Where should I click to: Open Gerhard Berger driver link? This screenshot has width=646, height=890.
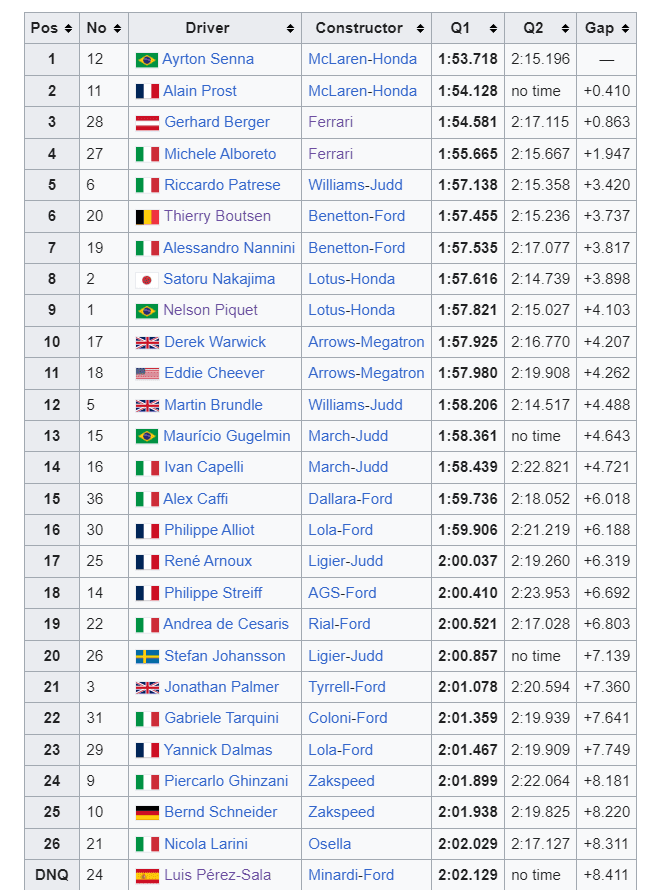click(x=217, y=122)
